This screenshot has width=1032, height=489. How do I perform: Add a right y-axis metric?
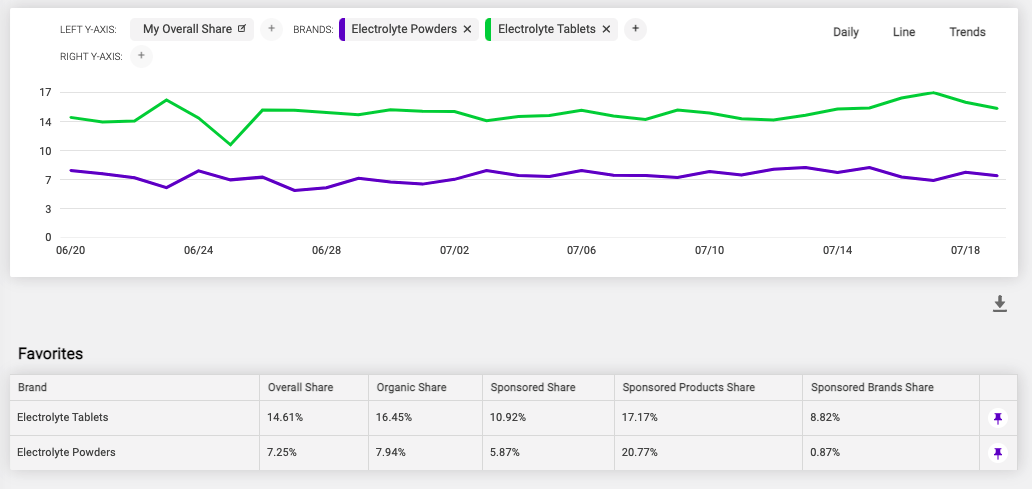coord(141,56)
